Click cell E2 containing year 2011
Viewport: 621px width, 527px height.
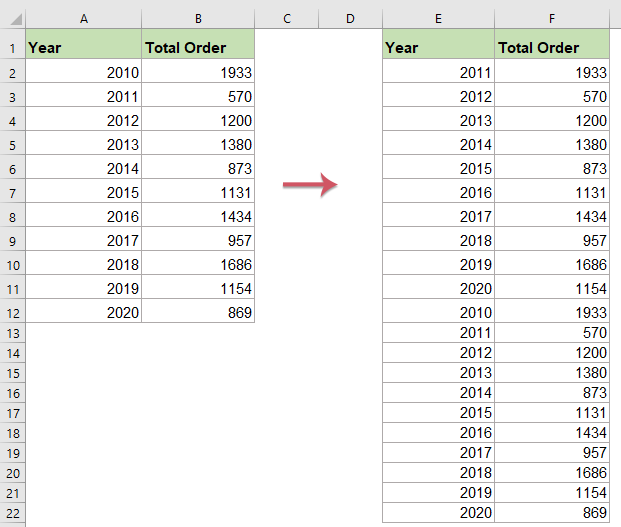click(438, 72)
